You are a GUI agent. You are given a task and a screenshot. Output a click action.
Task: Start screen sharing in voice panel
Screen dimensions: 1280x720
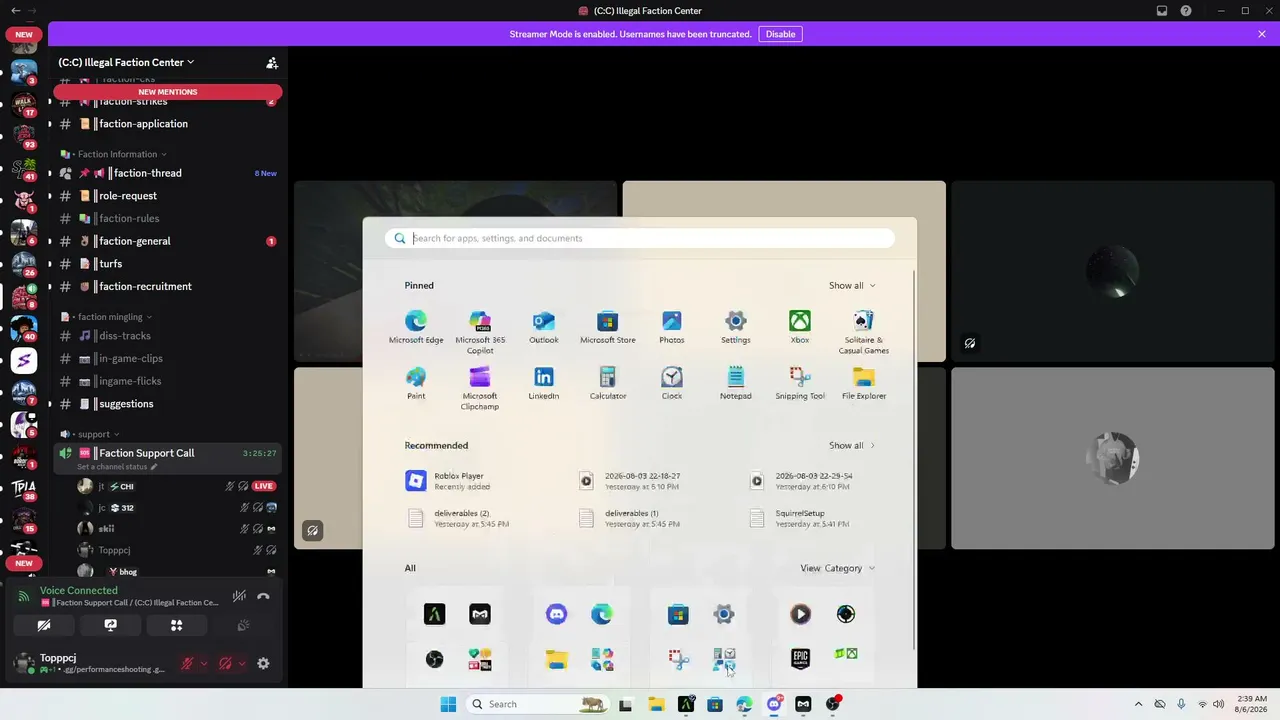(x=111, y=625)
